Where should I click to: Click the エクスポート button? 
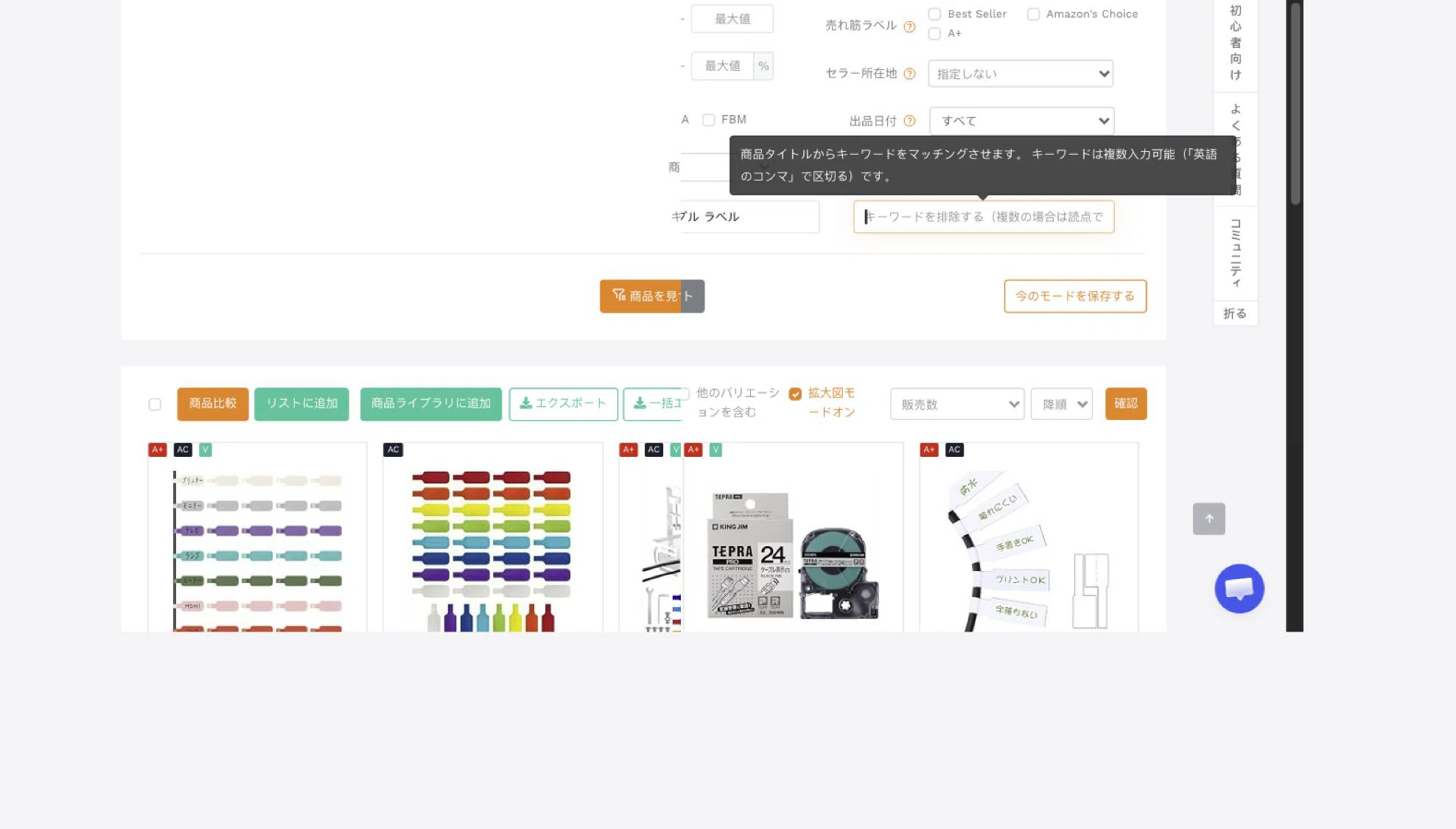click(564, 404)
